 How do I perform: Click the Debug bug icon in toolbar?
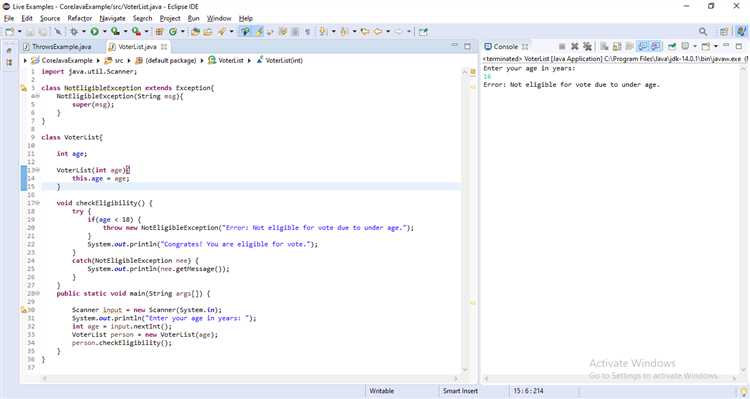point(74,32)
